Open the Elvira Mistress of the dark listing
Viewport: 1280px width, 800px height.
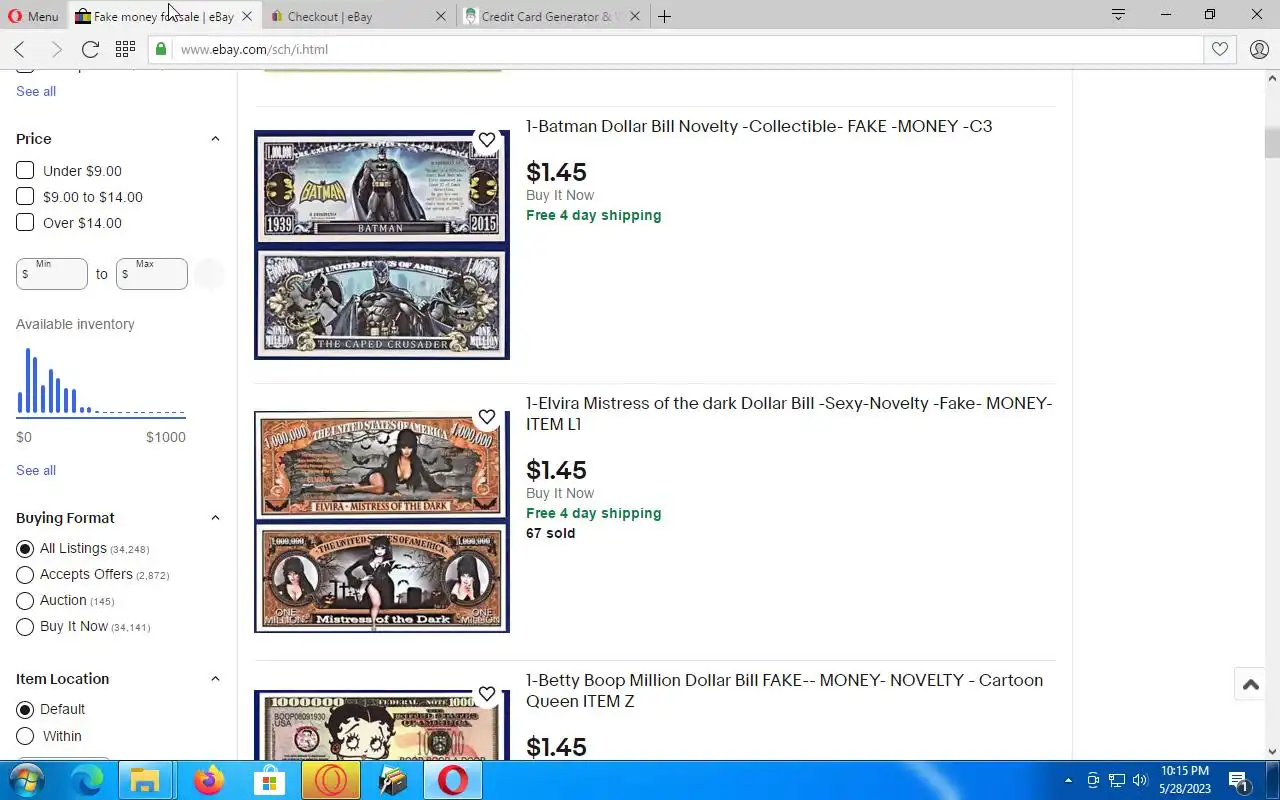coord(789,414)
